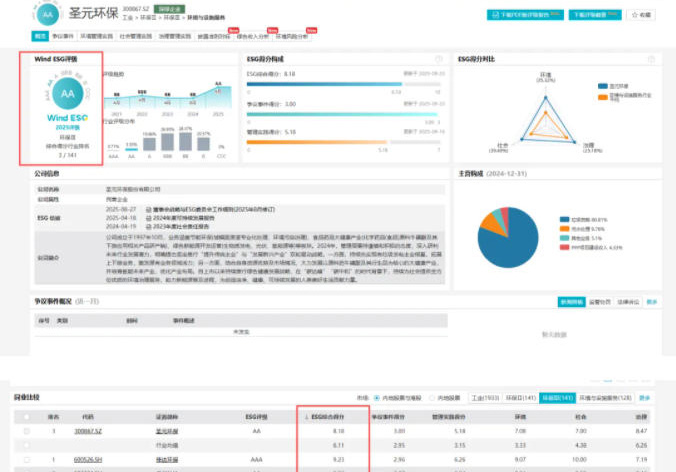Select the 工业(1933) peer group tab

[x=485, y=398]
